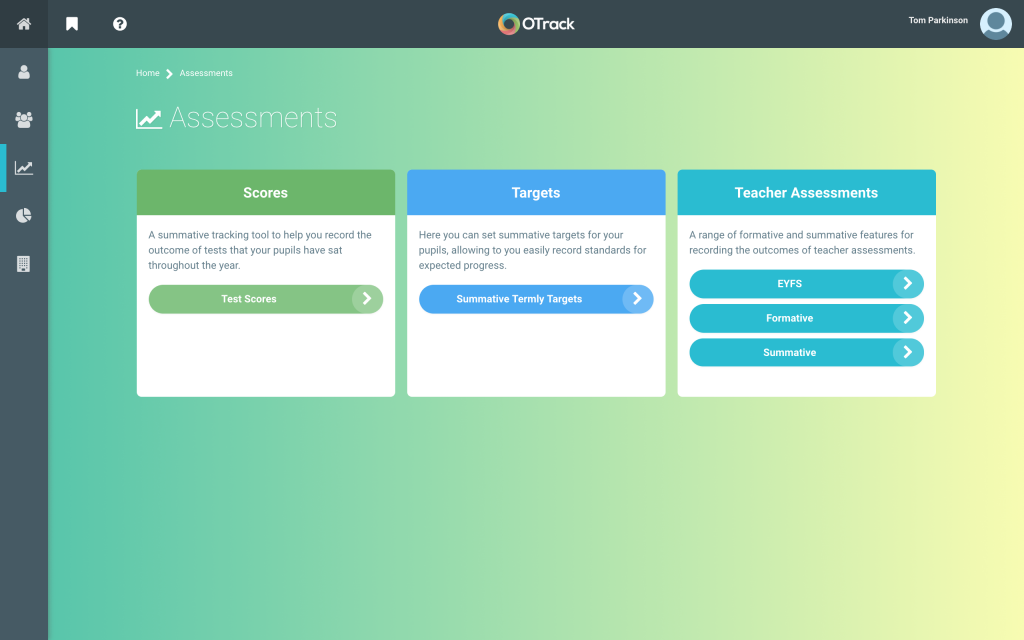This screenshot has width=1024, height=640.
Task: Click the help question mark icon
Action: 119,23
